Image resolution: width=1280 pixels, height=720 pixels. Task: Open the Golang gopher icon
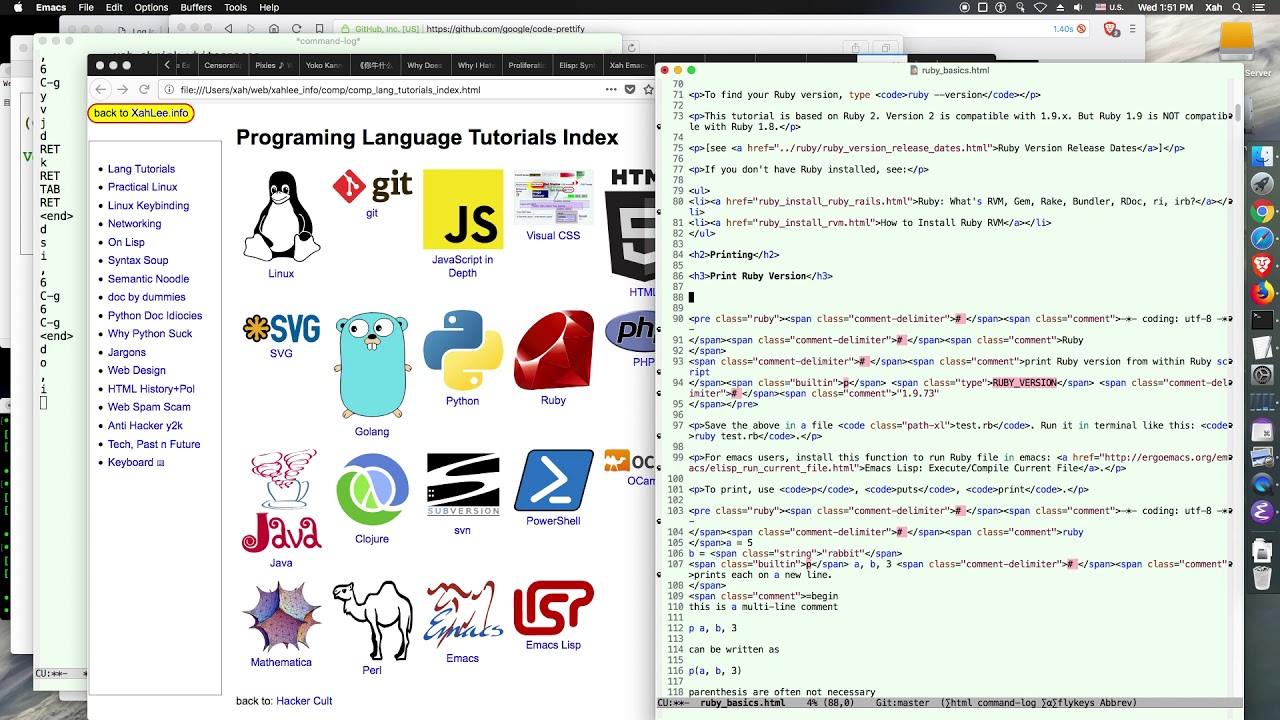click(372, 366)
